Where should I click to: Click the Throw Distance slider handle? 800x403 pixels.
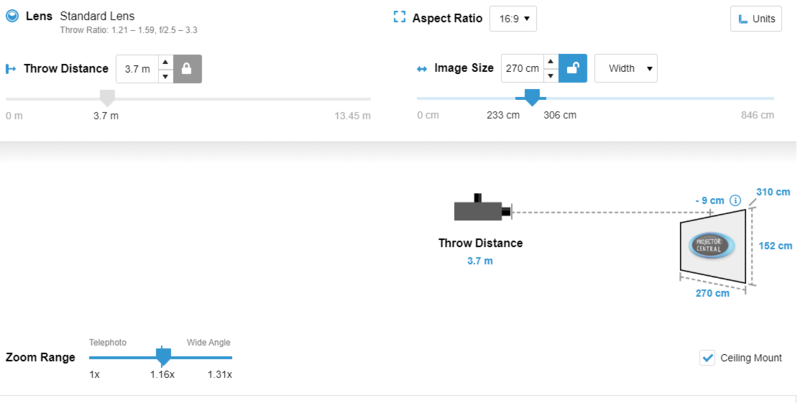(108, 98)
